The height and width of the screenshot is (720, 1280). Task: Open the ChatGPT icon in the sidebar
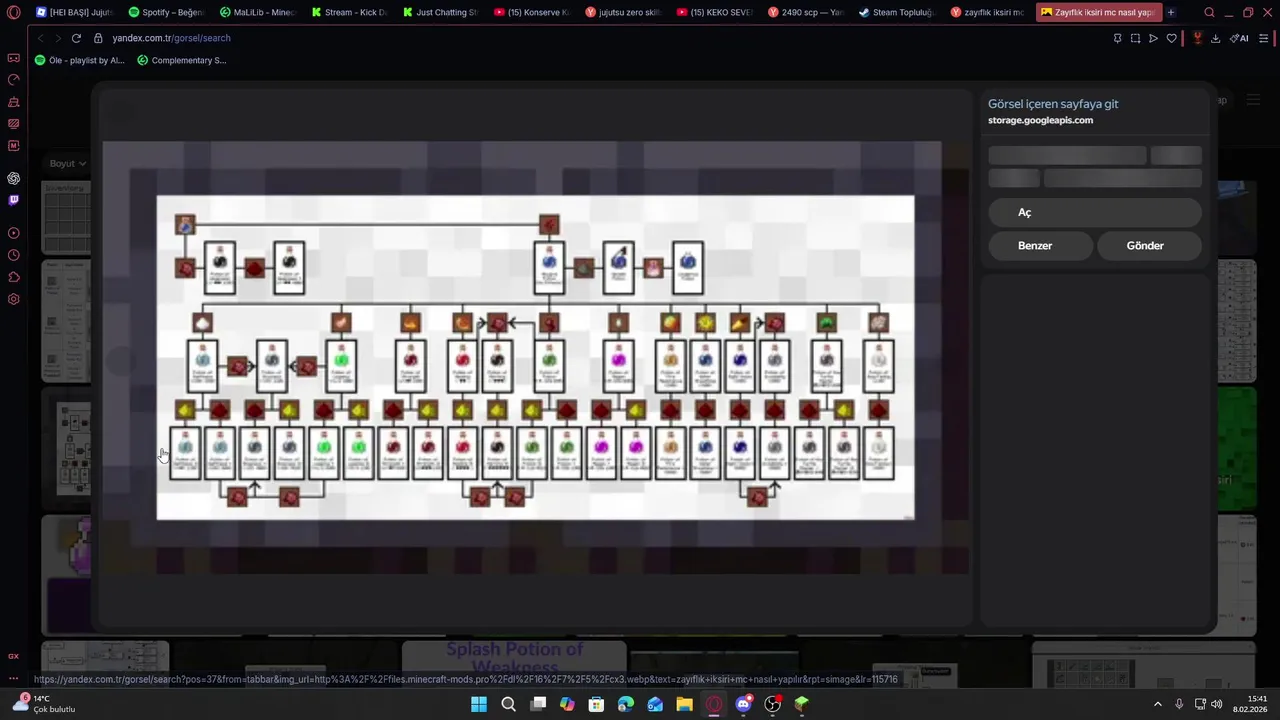(13, 178)
